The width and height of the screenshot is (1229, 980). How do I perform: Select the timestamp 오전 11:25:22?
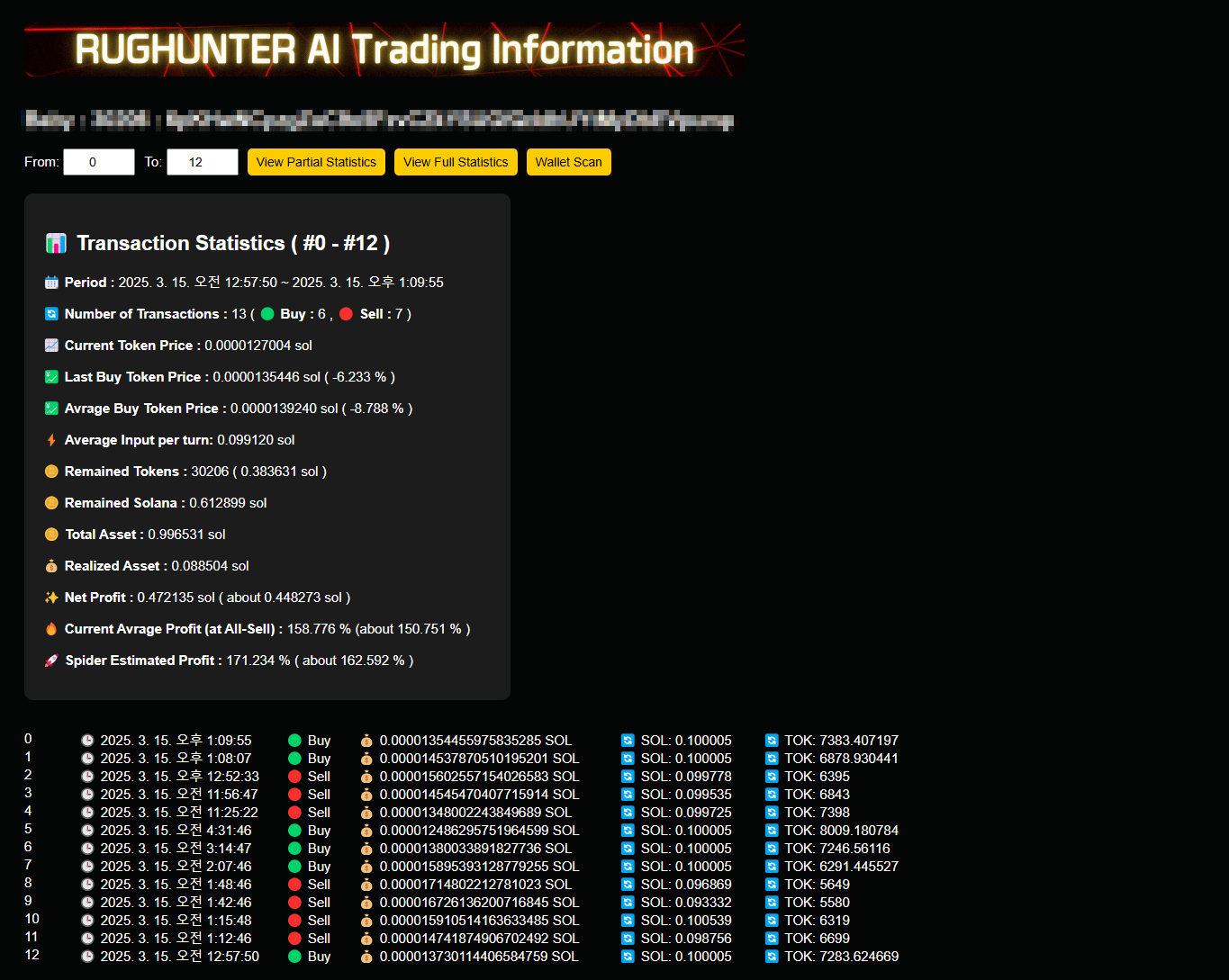[217, 813]
